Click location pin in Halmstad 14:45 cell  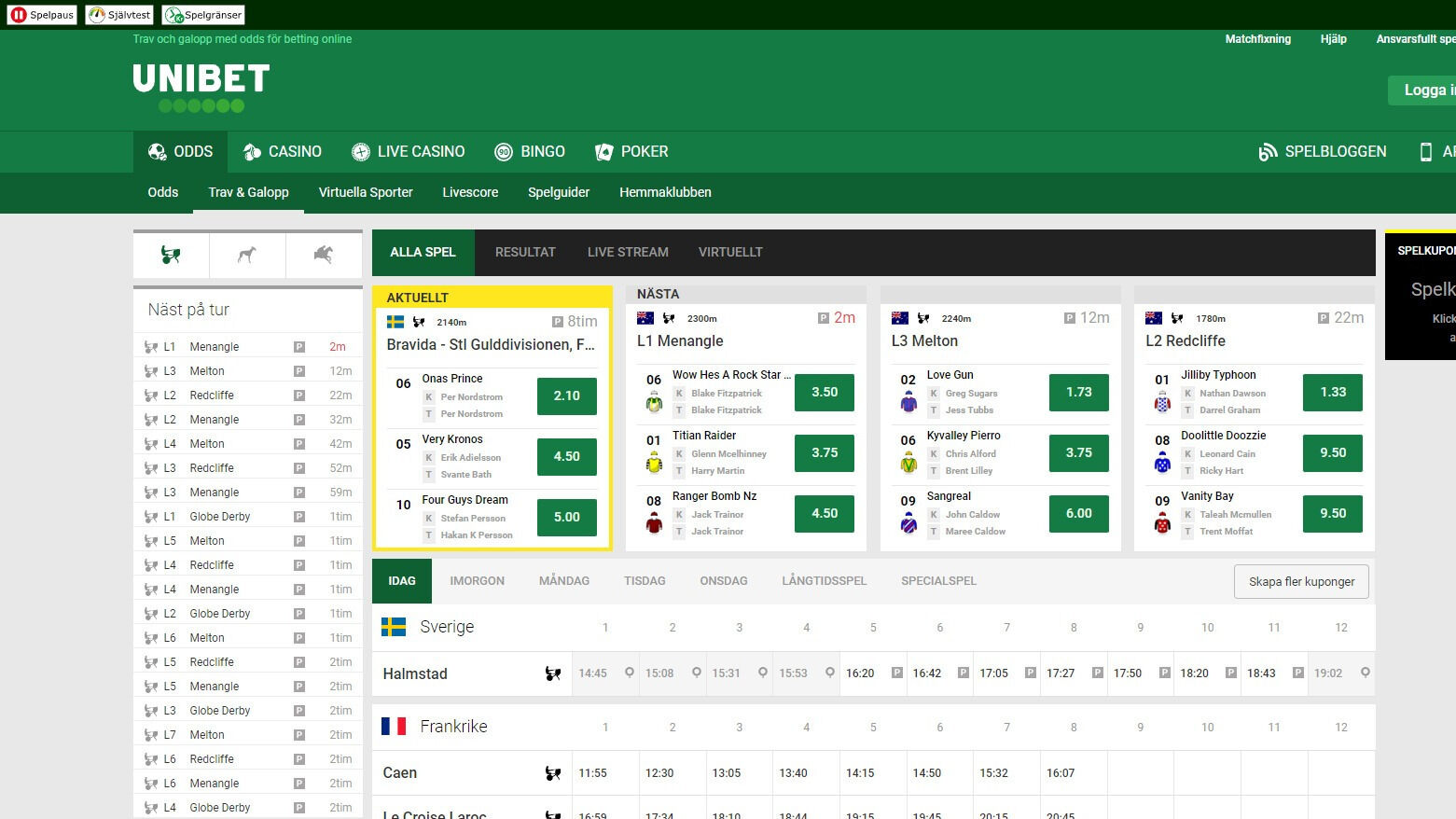(630, 673)
